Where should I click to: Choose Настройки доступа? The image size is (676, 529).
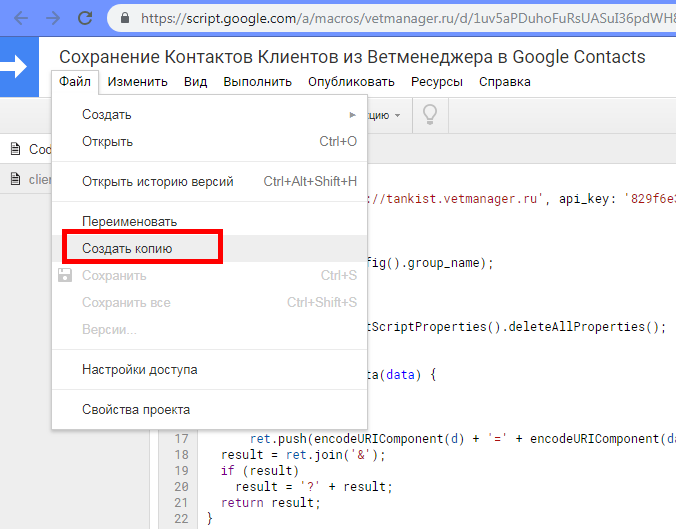(210, 369)
